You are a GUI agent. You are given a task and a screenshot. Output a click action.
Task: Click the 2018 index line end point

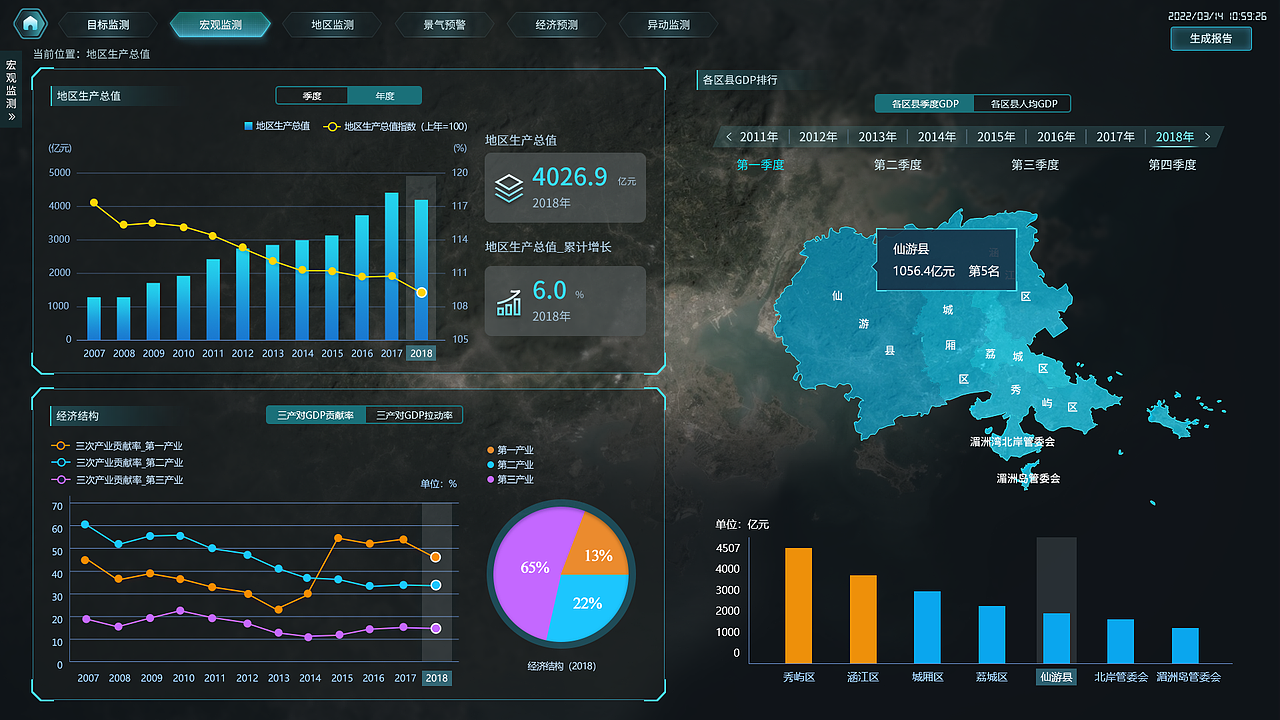pos(421,292)
